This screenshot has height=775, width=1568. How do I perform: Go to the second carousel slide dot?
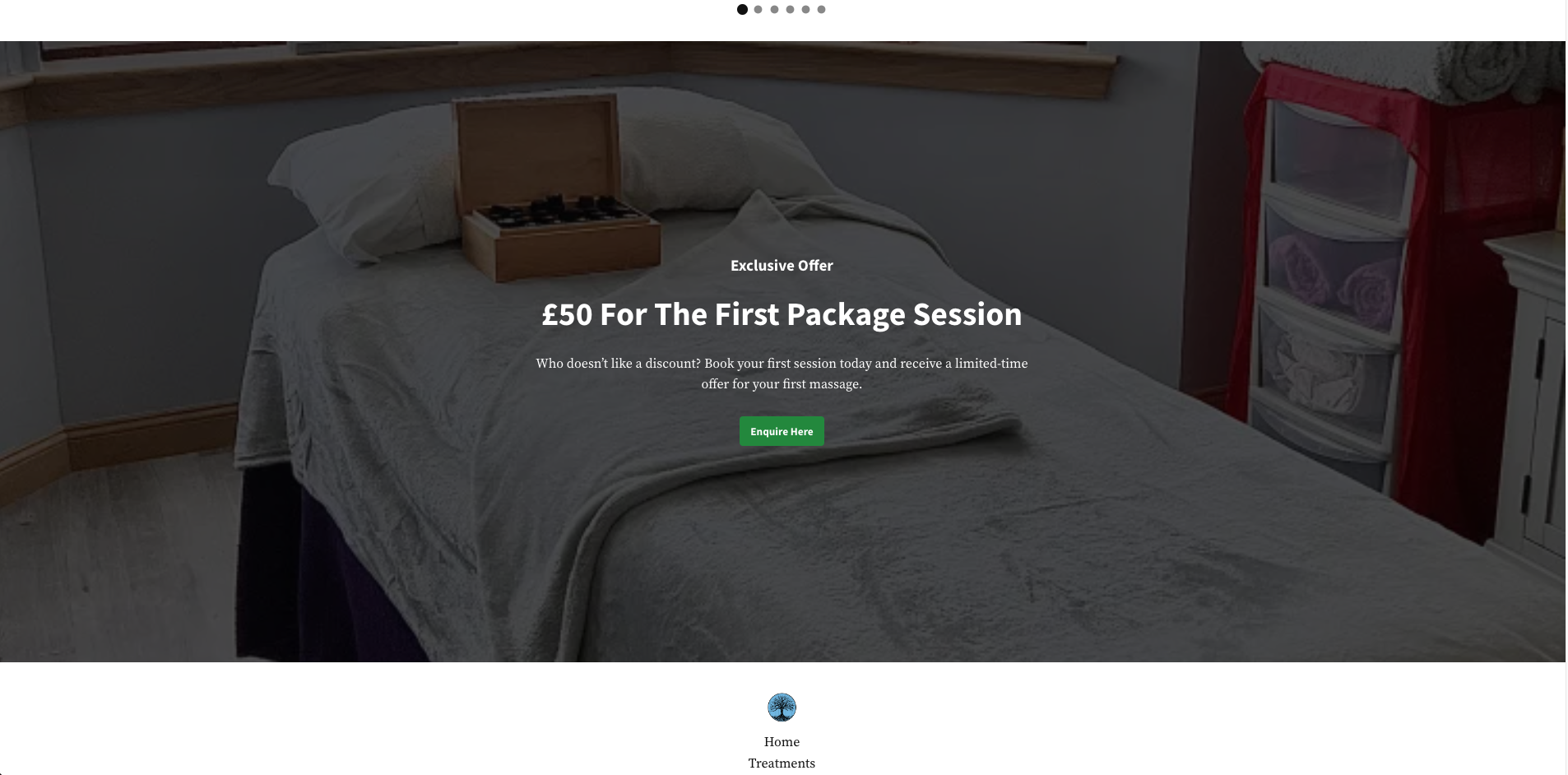[x=758, y=10]
